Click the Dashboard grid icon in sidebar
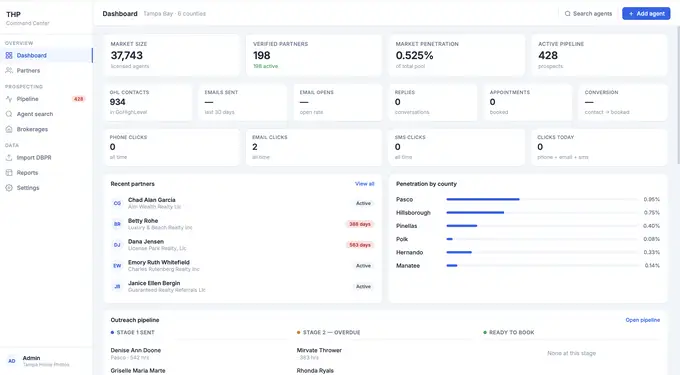The height and width of the screenshot is (375, 680). (x=9, y=55)
